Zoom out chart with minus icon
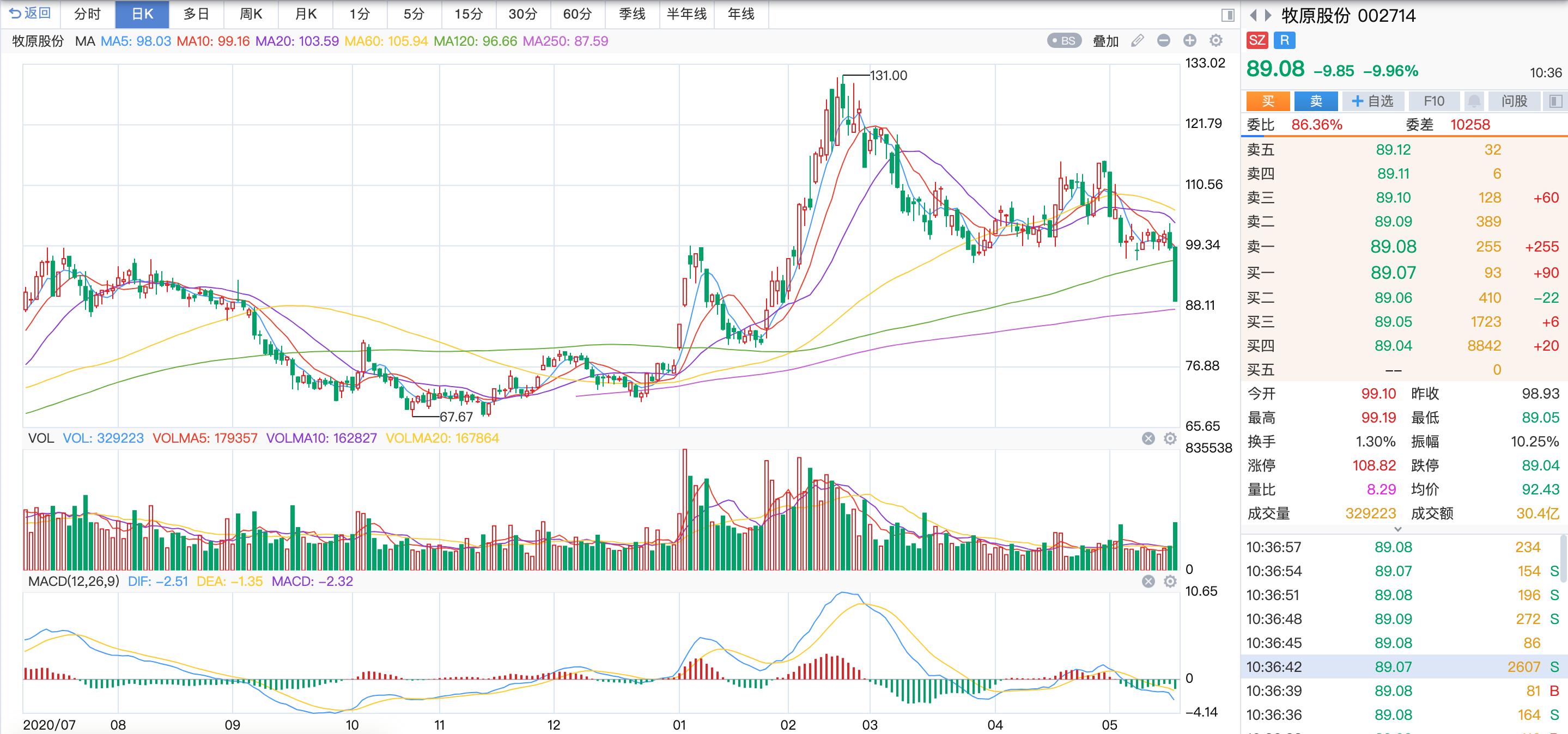Viewport: 1568px width, 734px height. pos(1163,41)
